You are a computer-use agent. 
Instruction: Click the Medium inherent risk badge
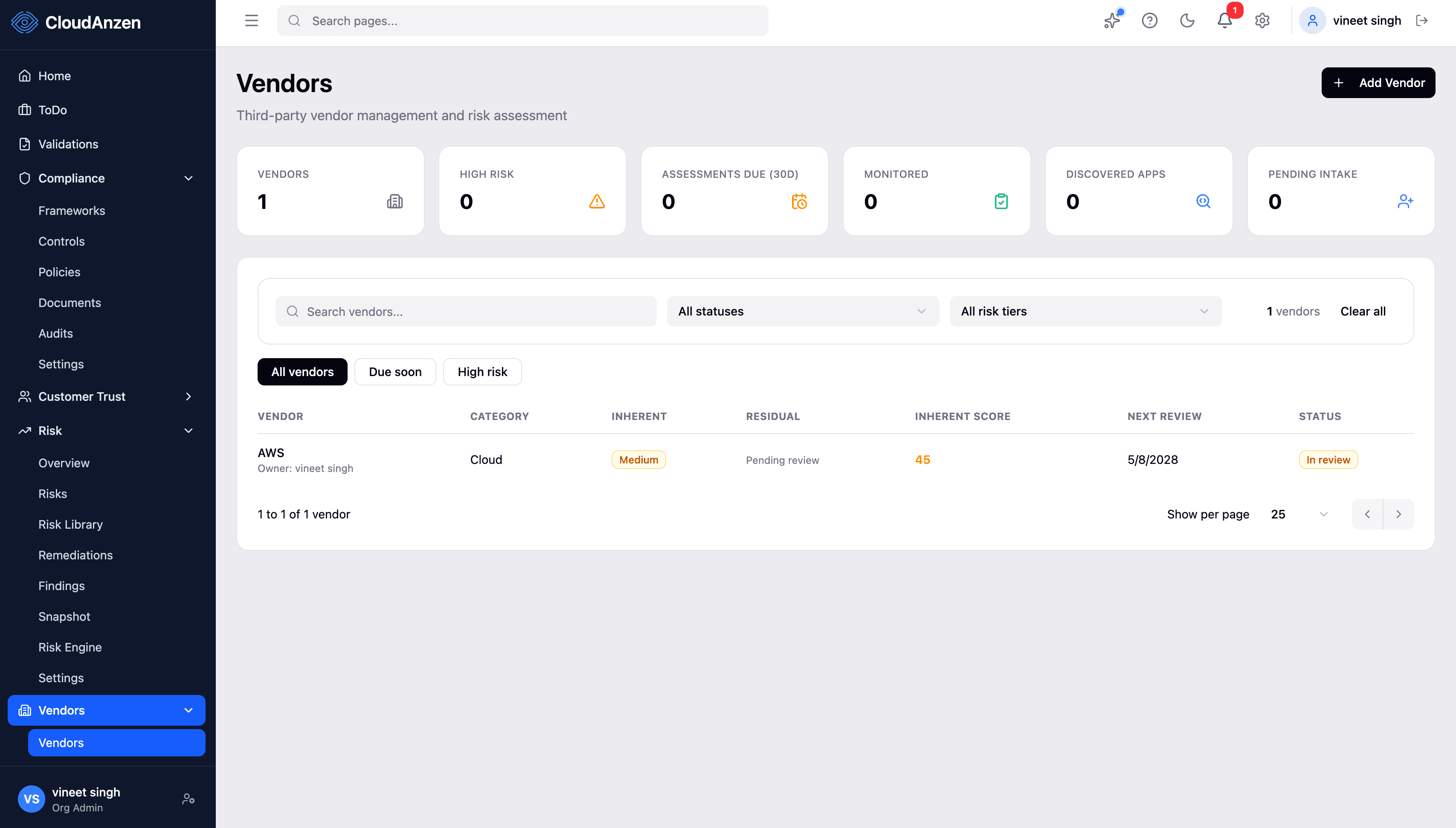tap(638, 460)
